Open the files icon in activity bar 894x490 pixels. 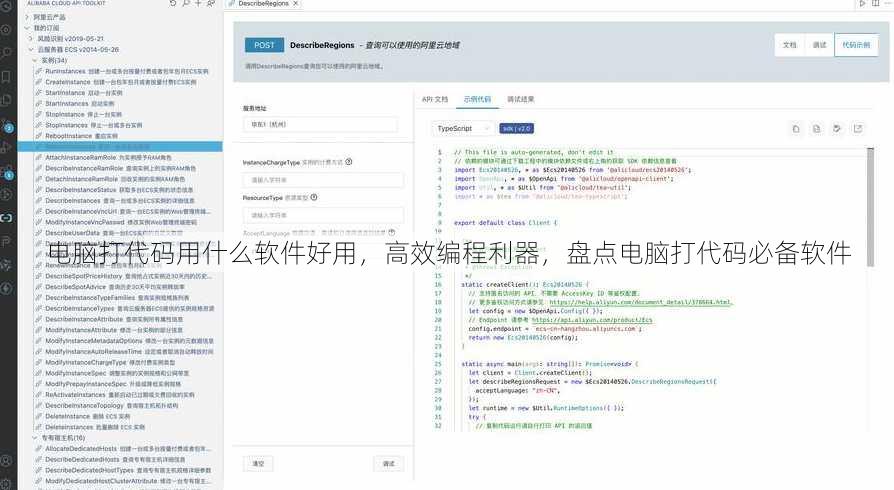click(6, 99)
